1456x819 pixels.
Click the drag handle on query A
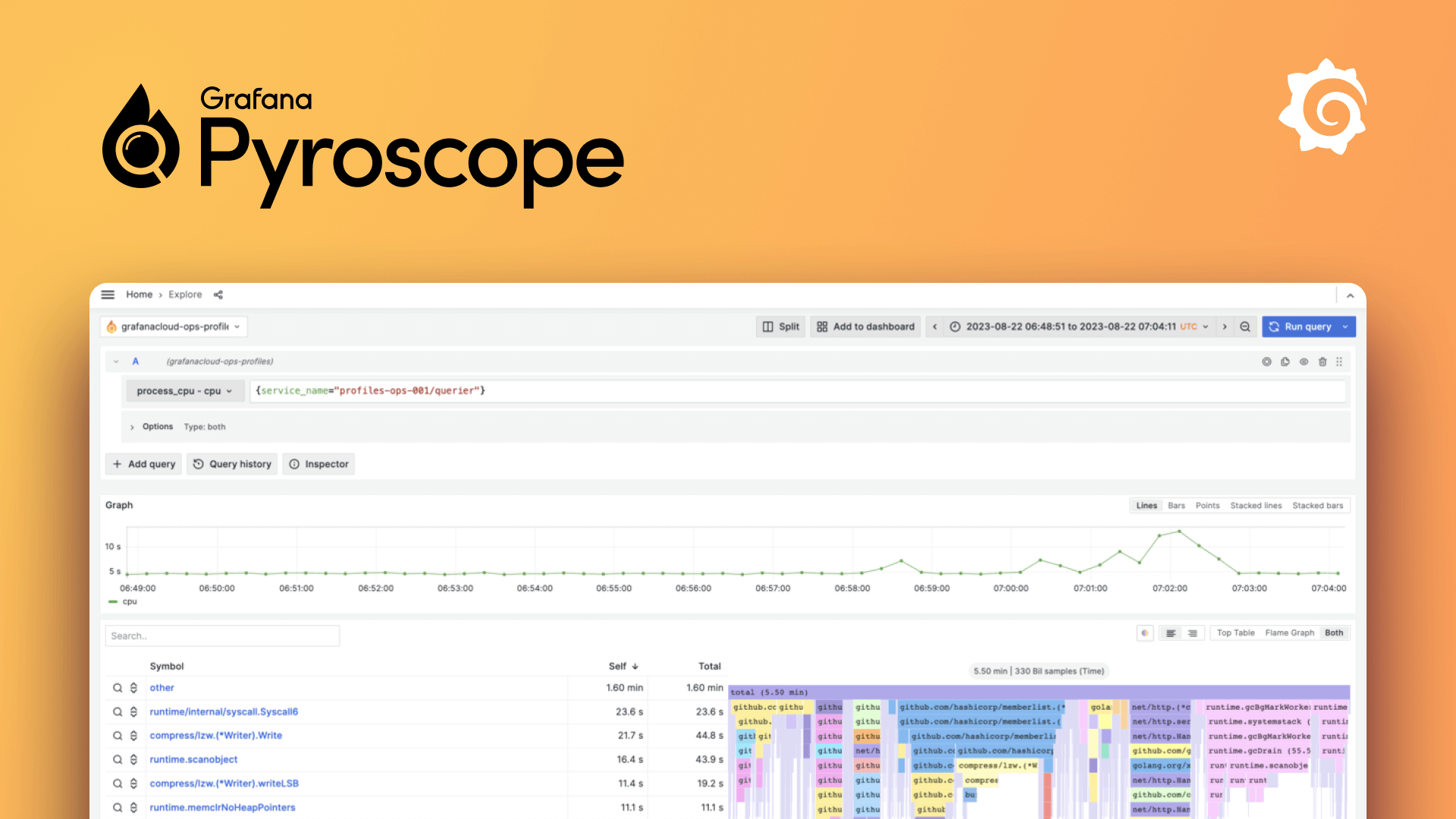1339,362
